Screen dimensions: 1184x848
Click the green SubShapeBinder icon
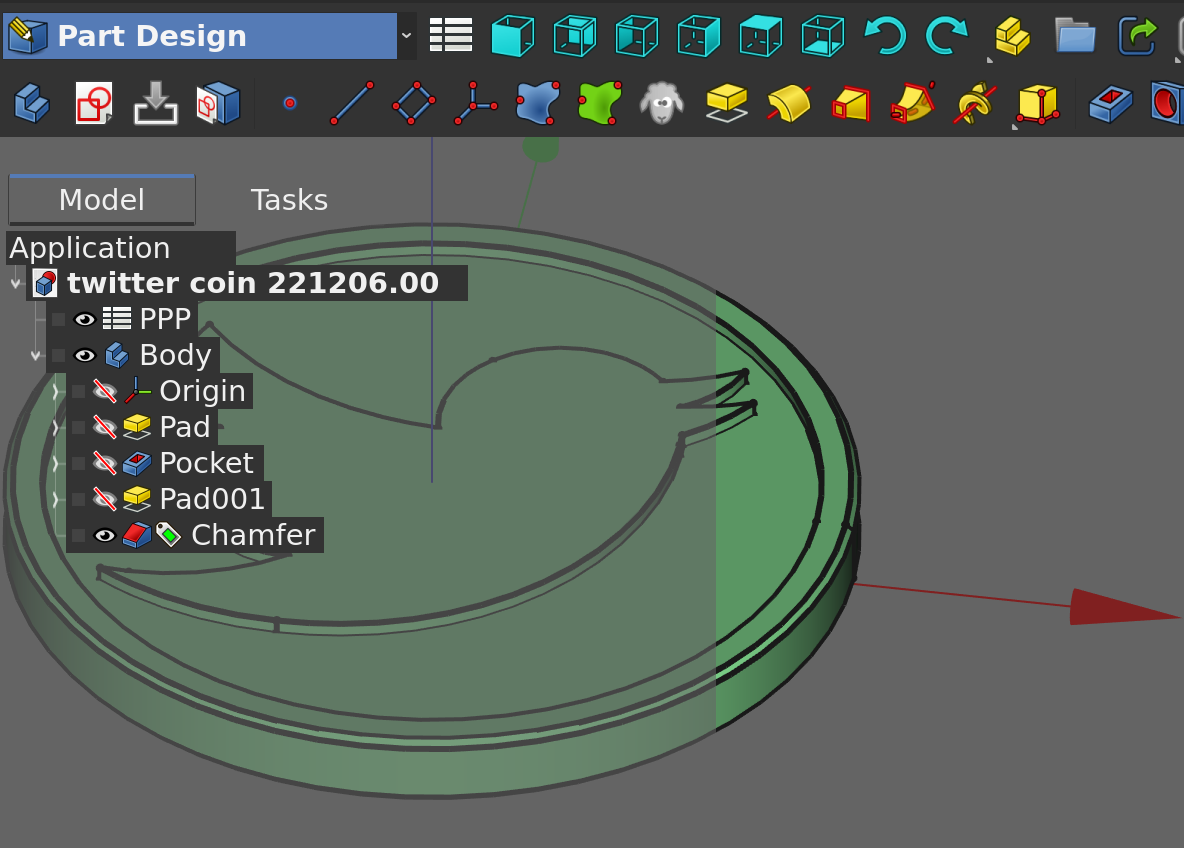600,103
